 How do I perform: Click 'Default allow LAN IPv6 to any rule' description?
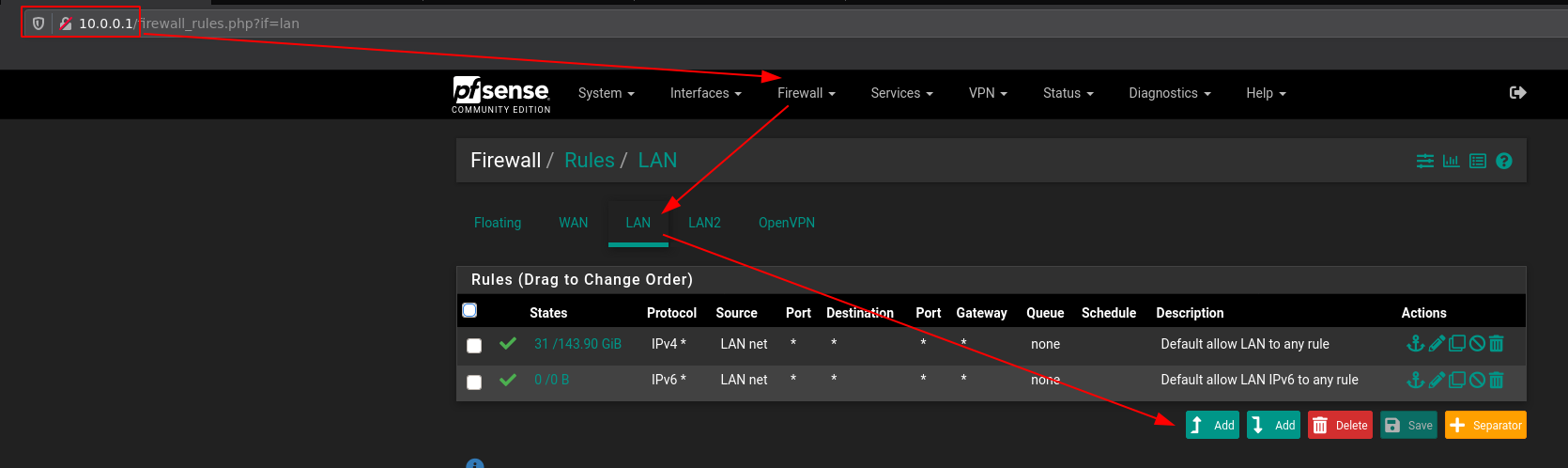(1259, 380)
